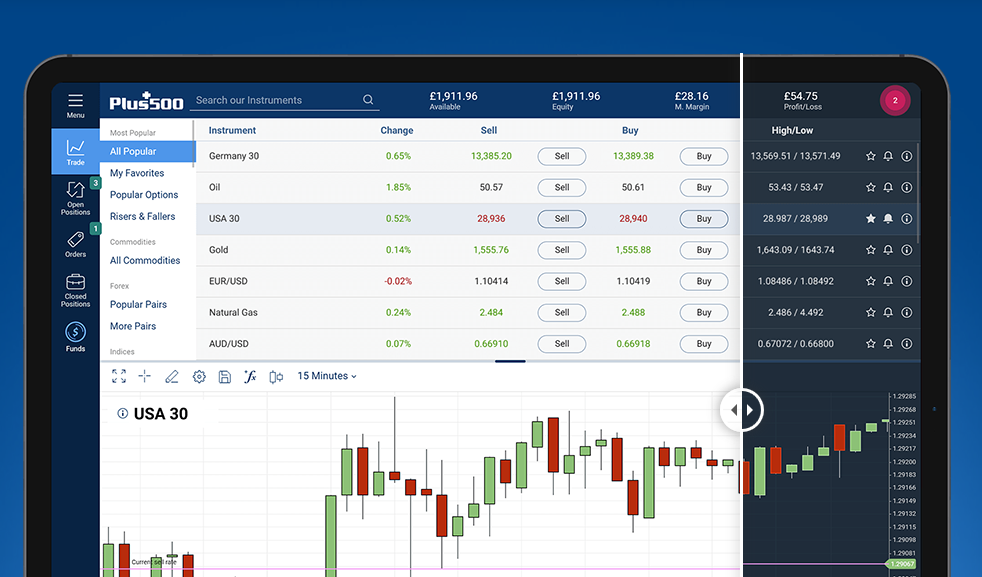The height and width of the screenshot is (577, 982).
Task: Open notifications badge showing 2
Action: pos(895,101)
